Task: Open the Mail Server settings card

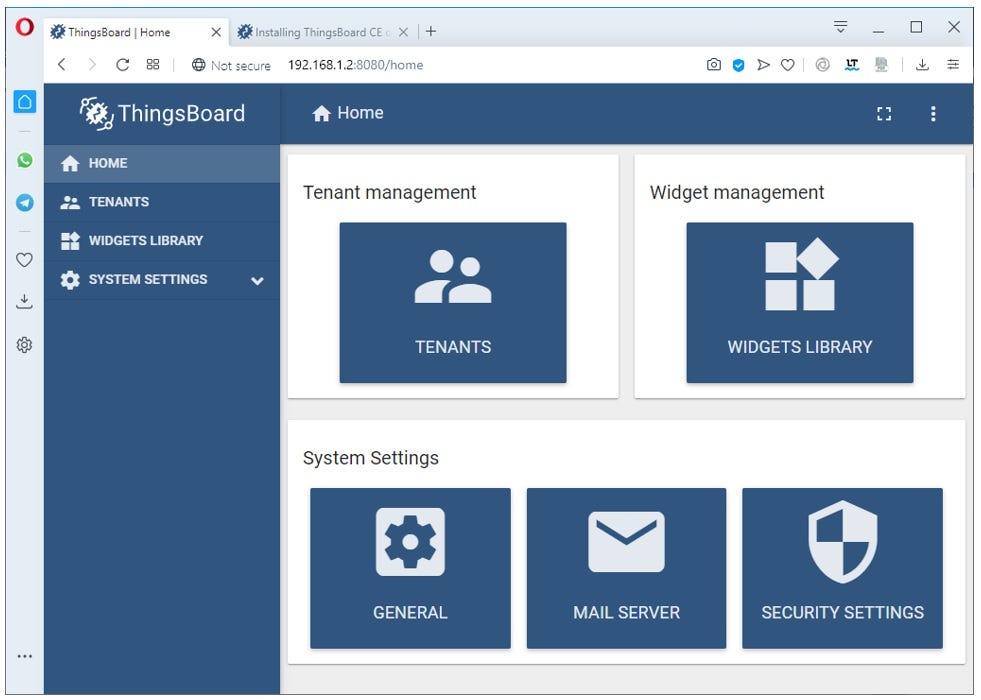Action: point(626,568)
